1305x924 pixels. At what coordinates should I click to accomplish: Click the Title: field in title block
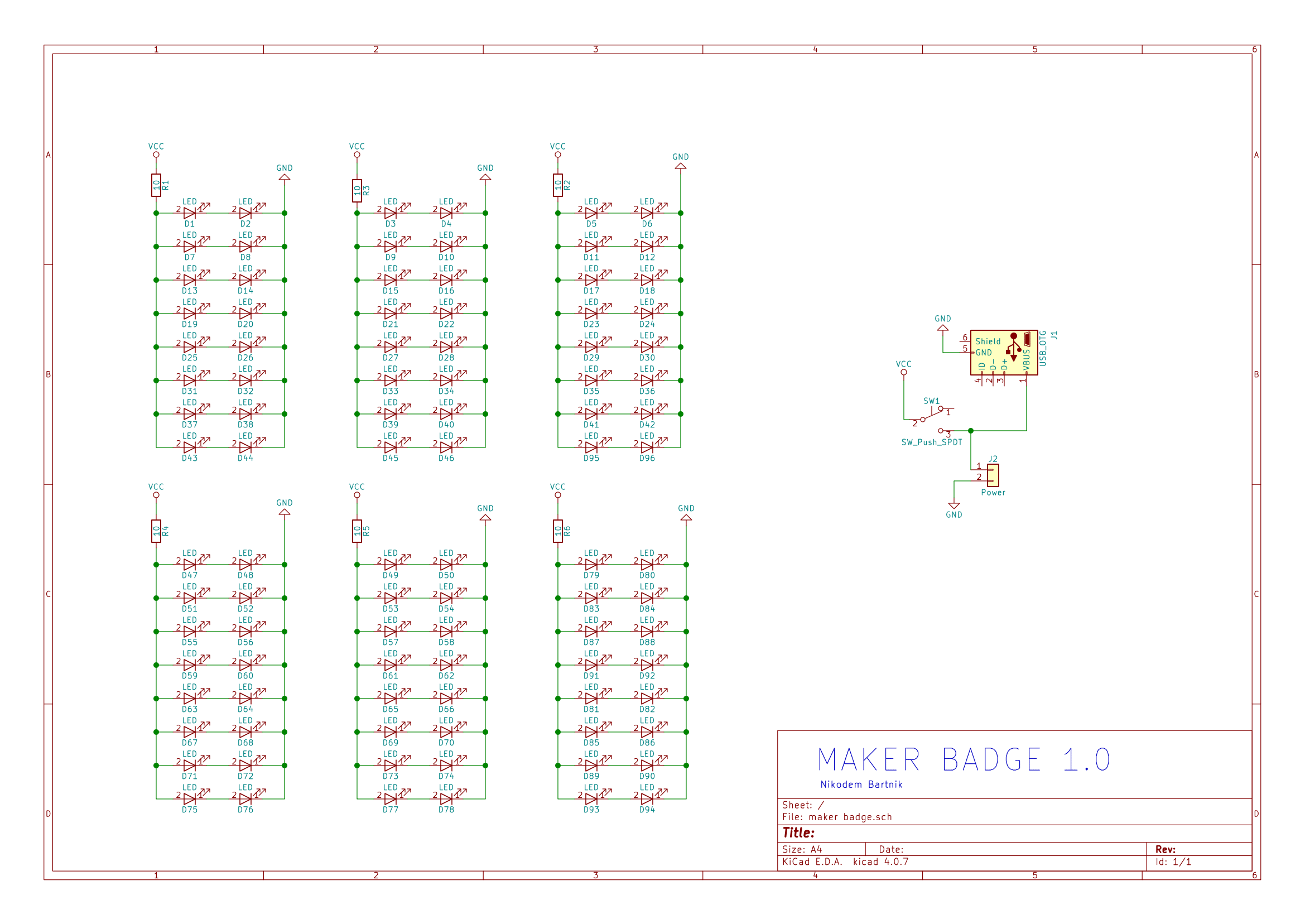798,833
